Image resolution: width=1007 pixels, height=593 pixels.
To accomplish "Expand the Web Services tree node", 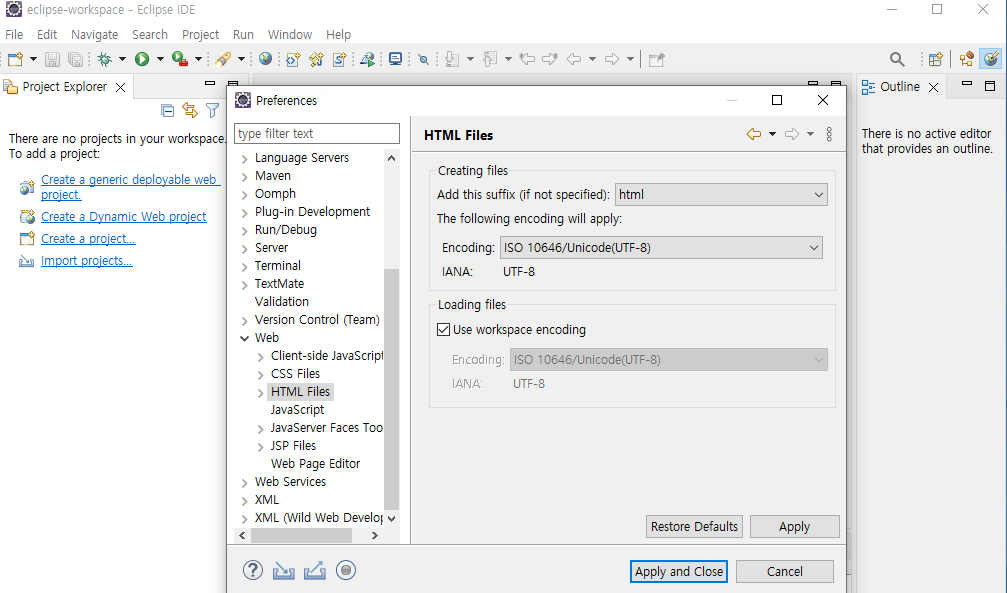I will click(x=245, y=482).
